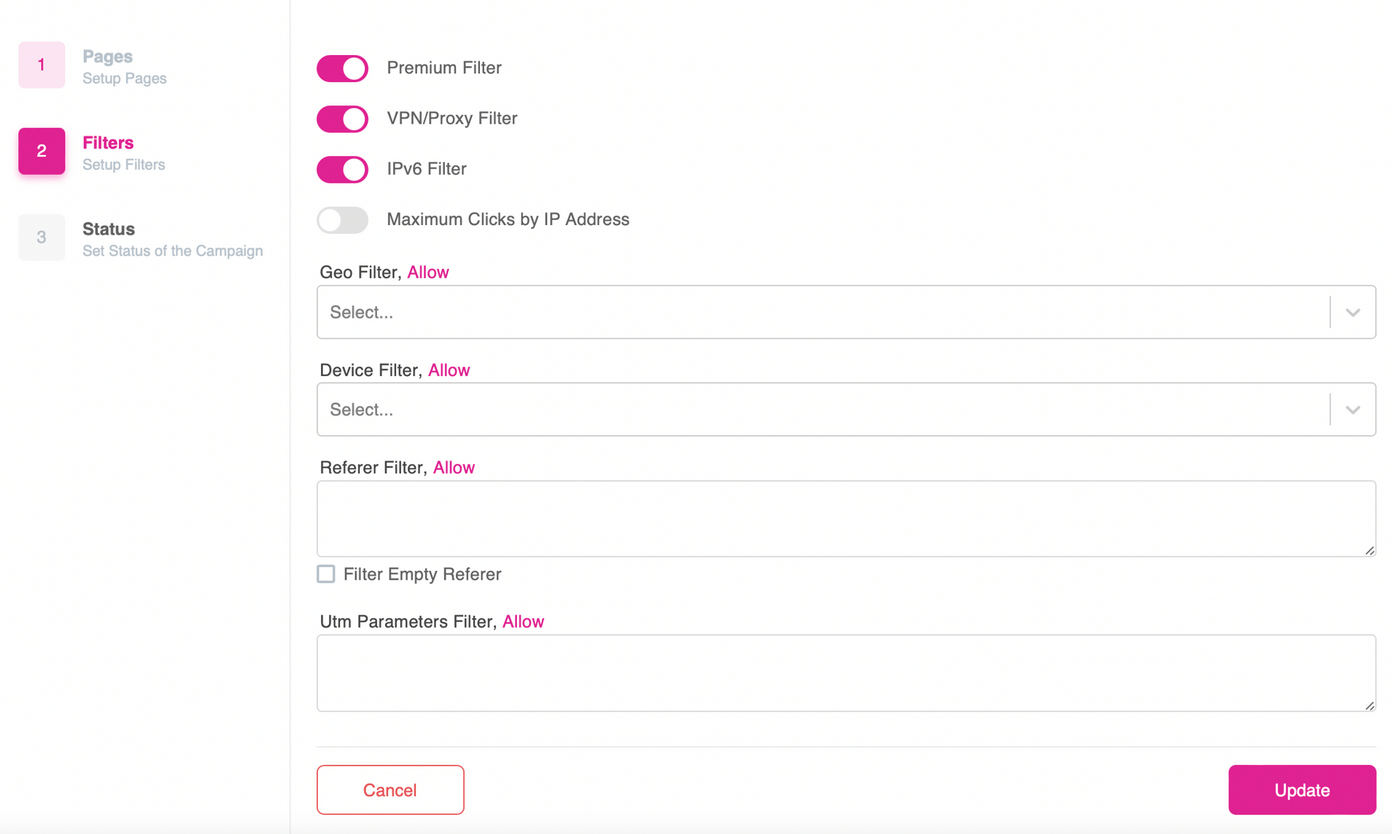Click the Update button

coord(1302,790)
